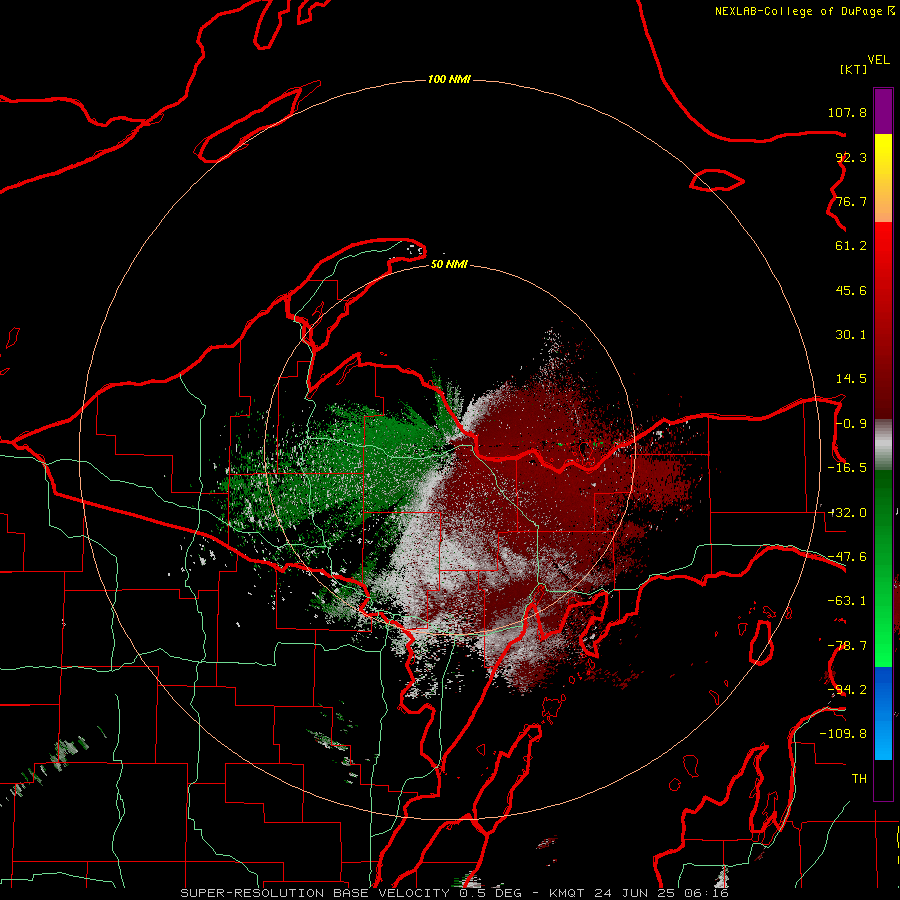The width and height of the screenshot is (900, 900).
Task: Click the 30.1 velocity scale value
Action: (851, 335)
